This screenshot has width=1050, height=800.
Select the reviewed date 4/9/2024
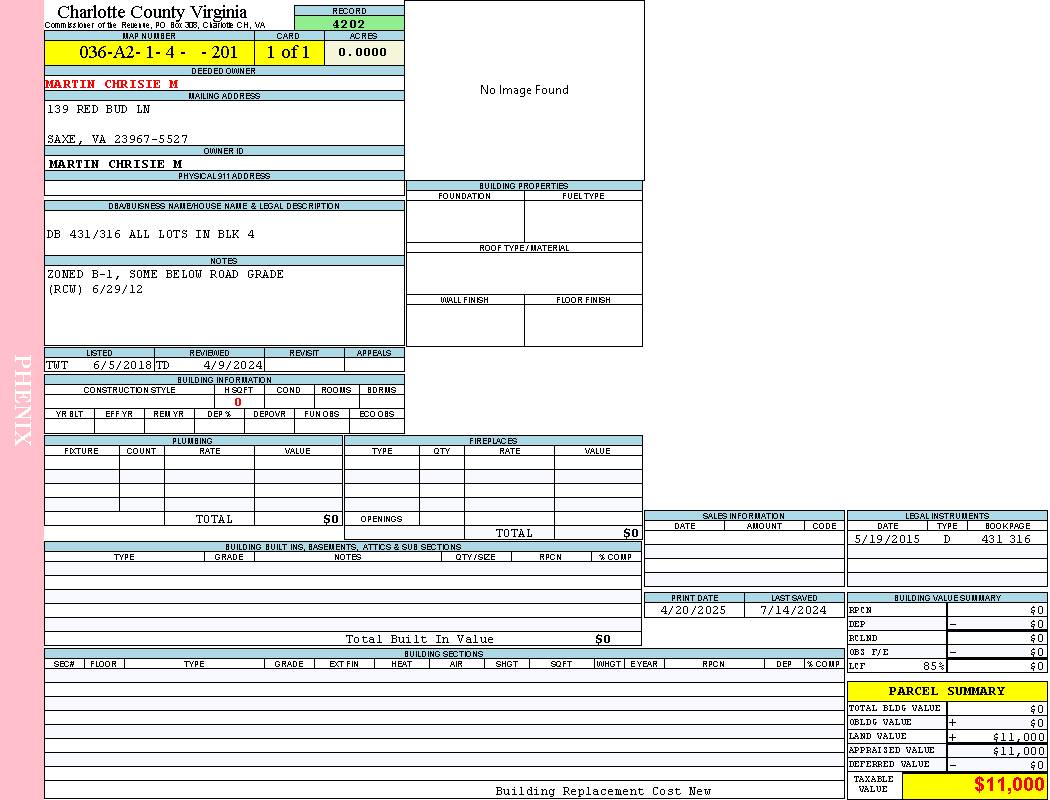coord(233,366)
